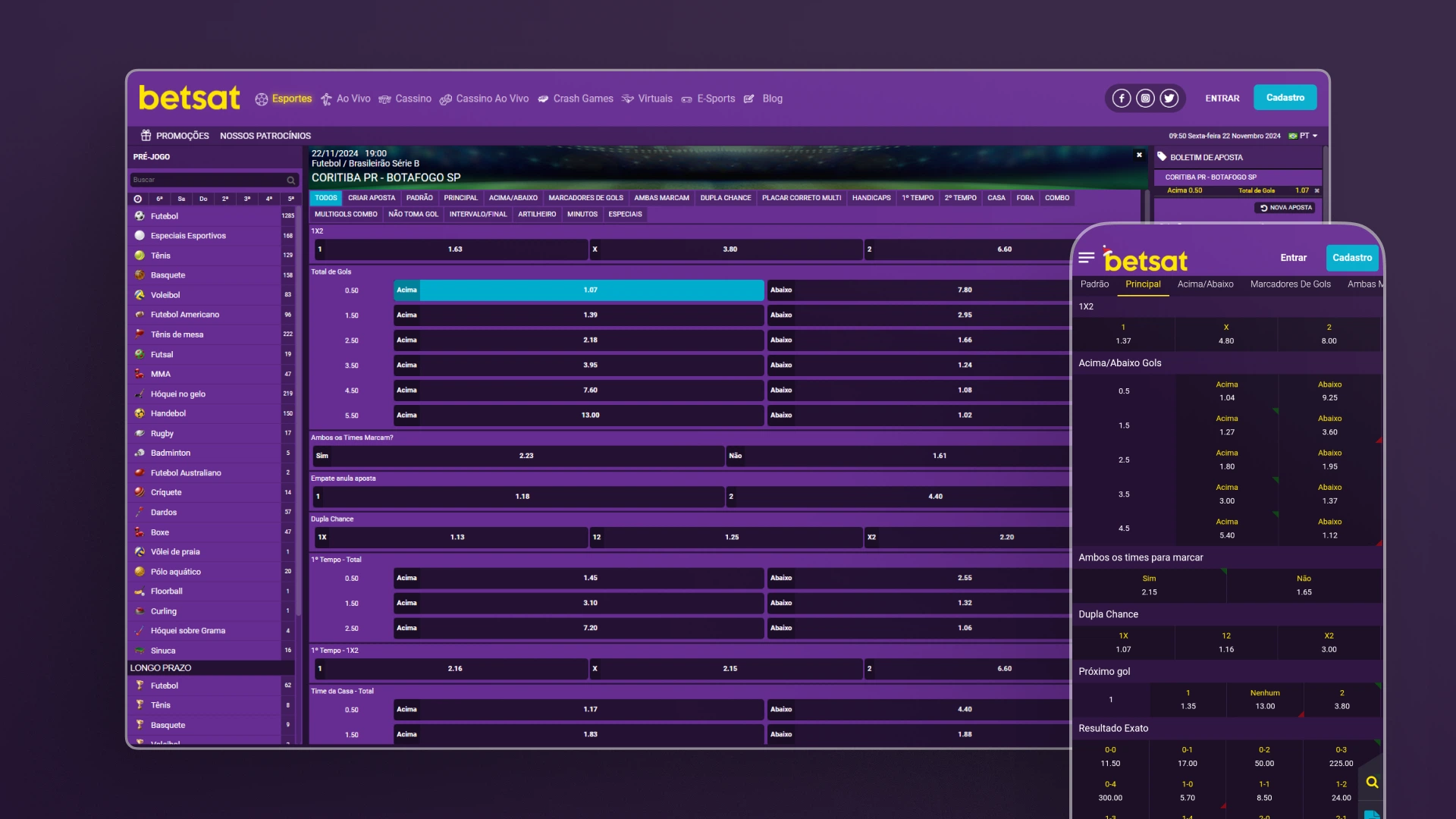Open the Acima/Abaixo tab in mobile view
1456x819 pixels.
click(1205, 284)
